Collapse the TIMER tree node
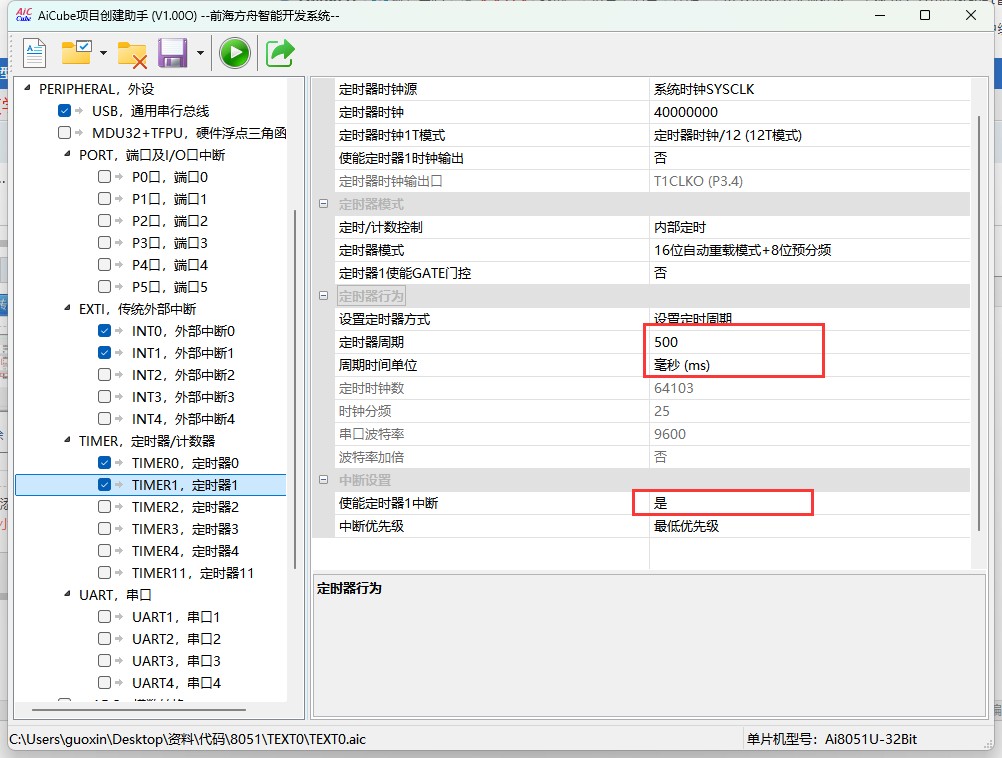The image size is (1002, 758). pos(67,440)
